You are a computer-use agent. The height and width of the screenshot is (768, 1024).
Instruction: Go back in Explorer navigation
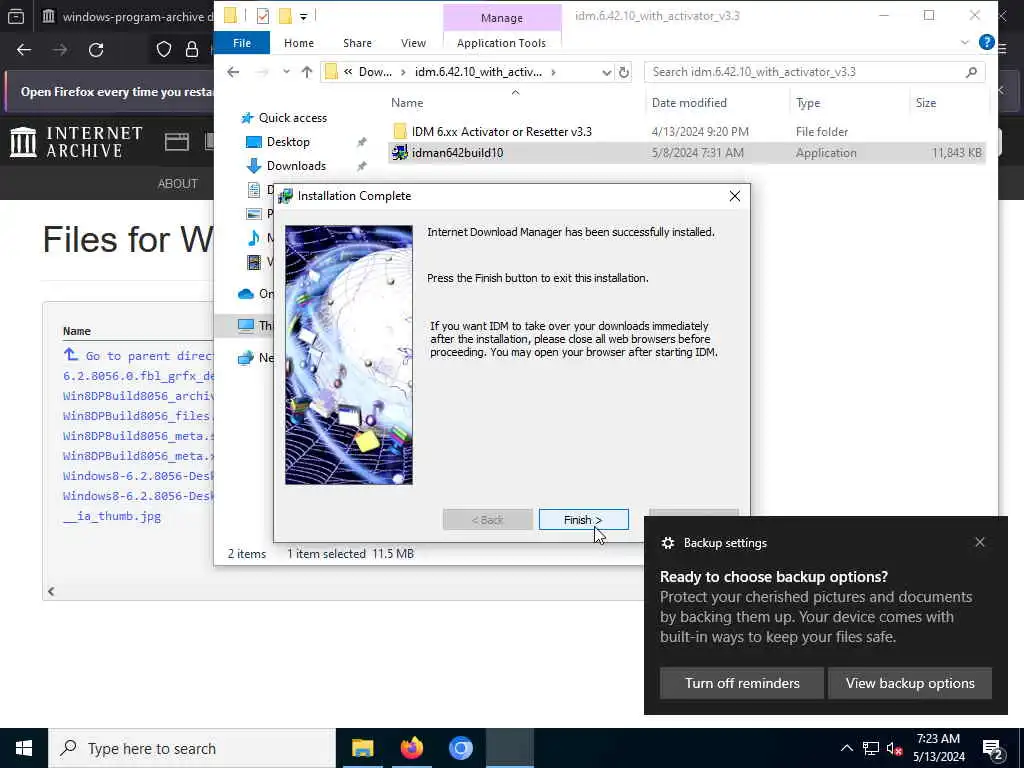233,72
